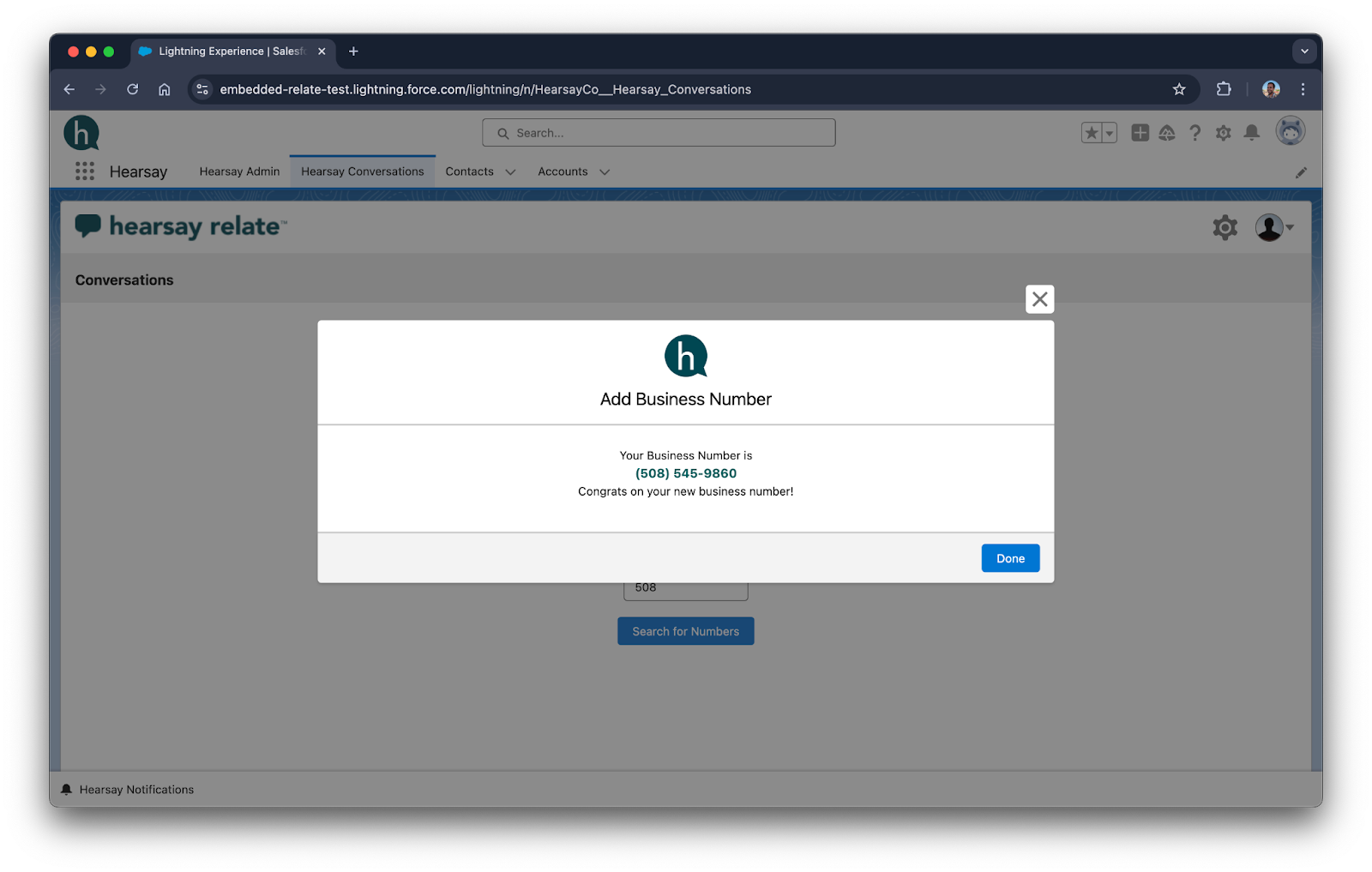1372x872 pixels.
Task: Open the Salesforce App Launcher grid
Action: point(84,171)
